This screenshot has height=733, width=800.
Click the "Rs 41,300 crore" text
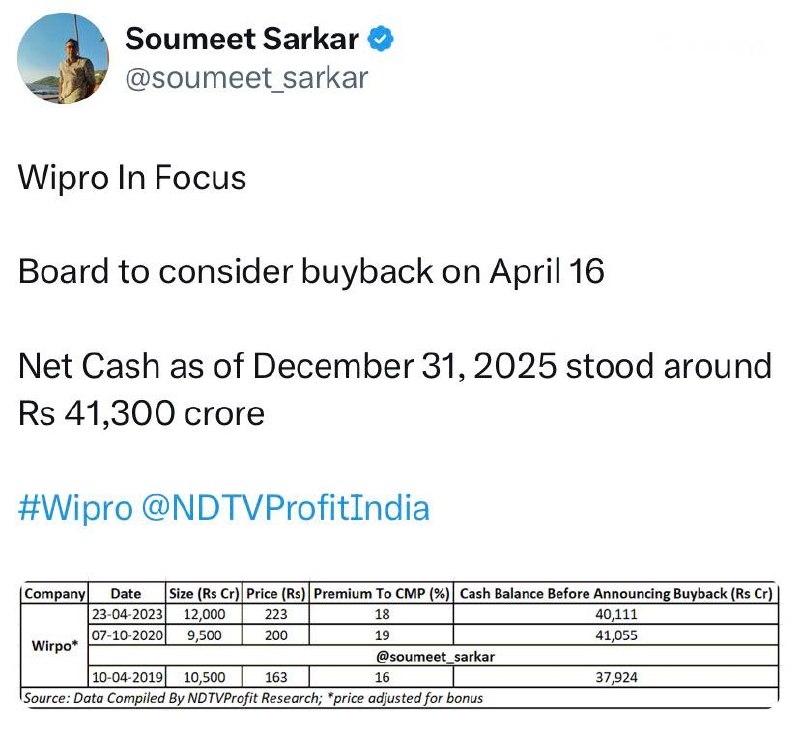(141, 412)
